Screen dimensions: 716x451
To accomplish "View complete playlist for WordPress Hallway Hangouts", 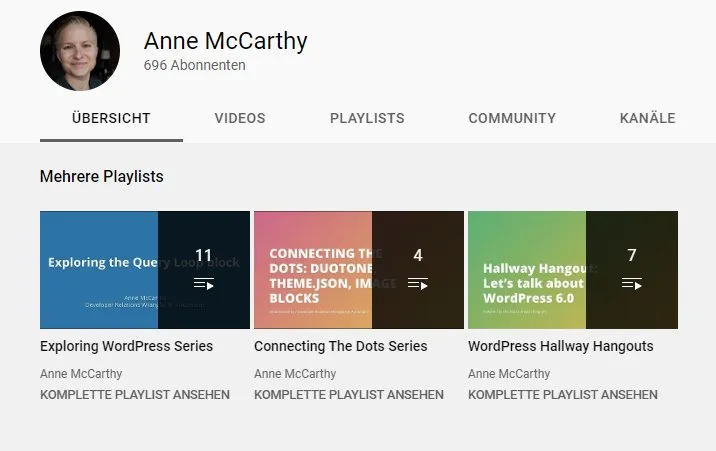I will [x=563, y=394].
